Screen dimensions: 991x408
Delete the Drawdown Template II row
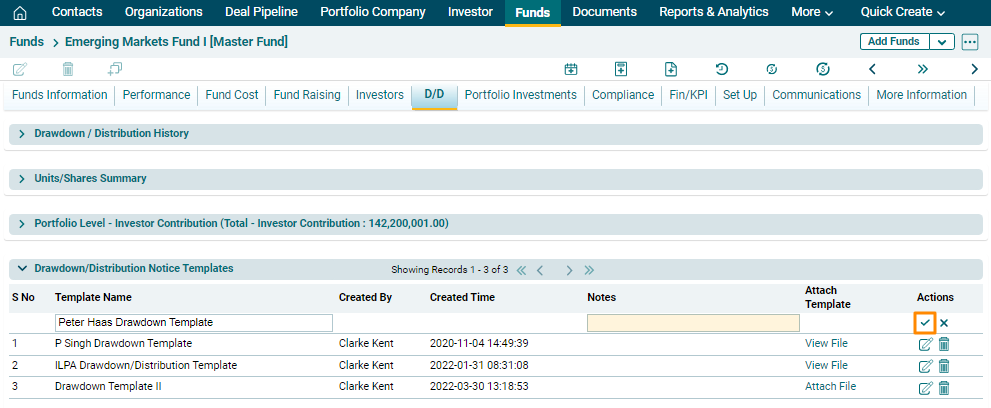coord(944,388)
